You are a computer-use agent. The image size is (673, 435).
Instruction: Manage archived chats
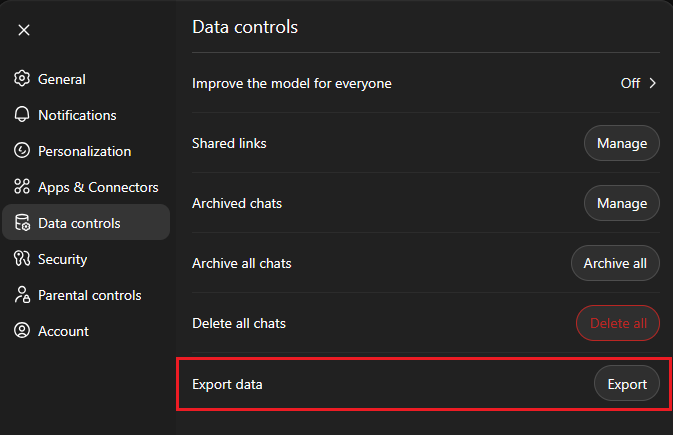621,203
